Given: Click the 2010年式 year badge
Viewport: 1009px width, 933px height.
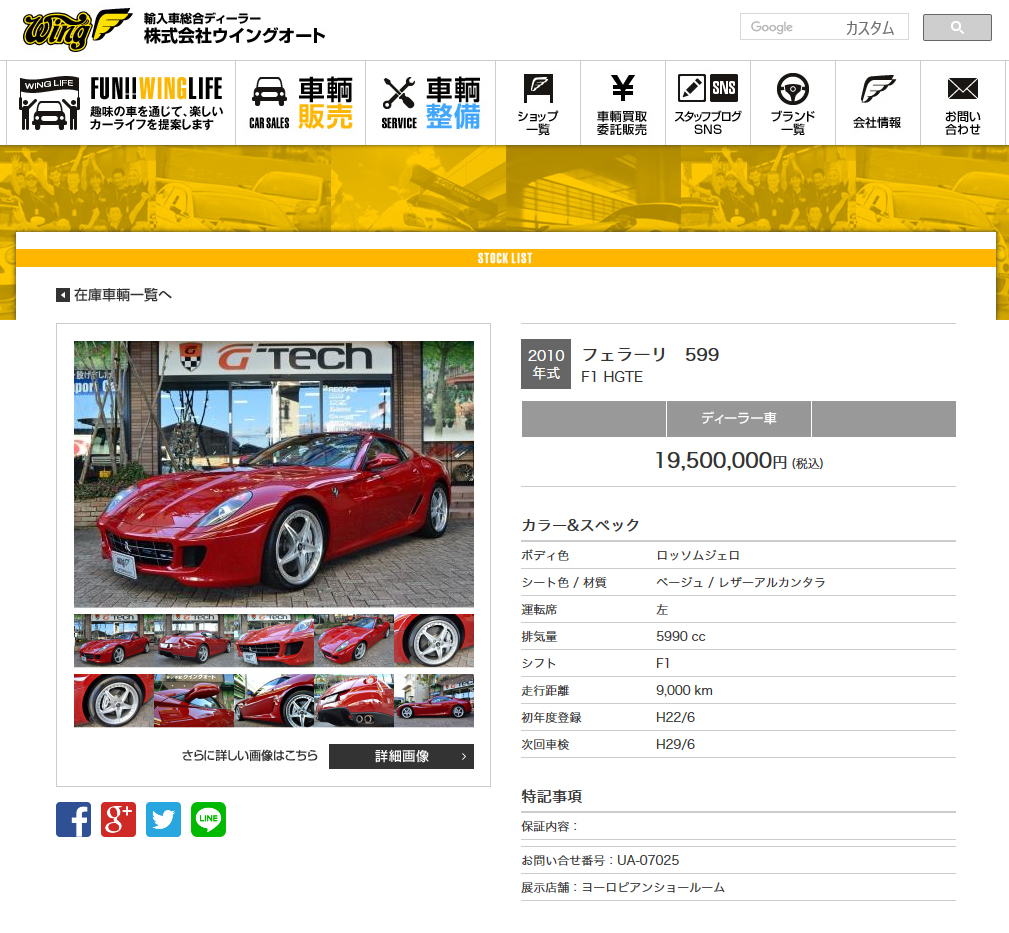Looking at the screenshot, I should (546, 364).
